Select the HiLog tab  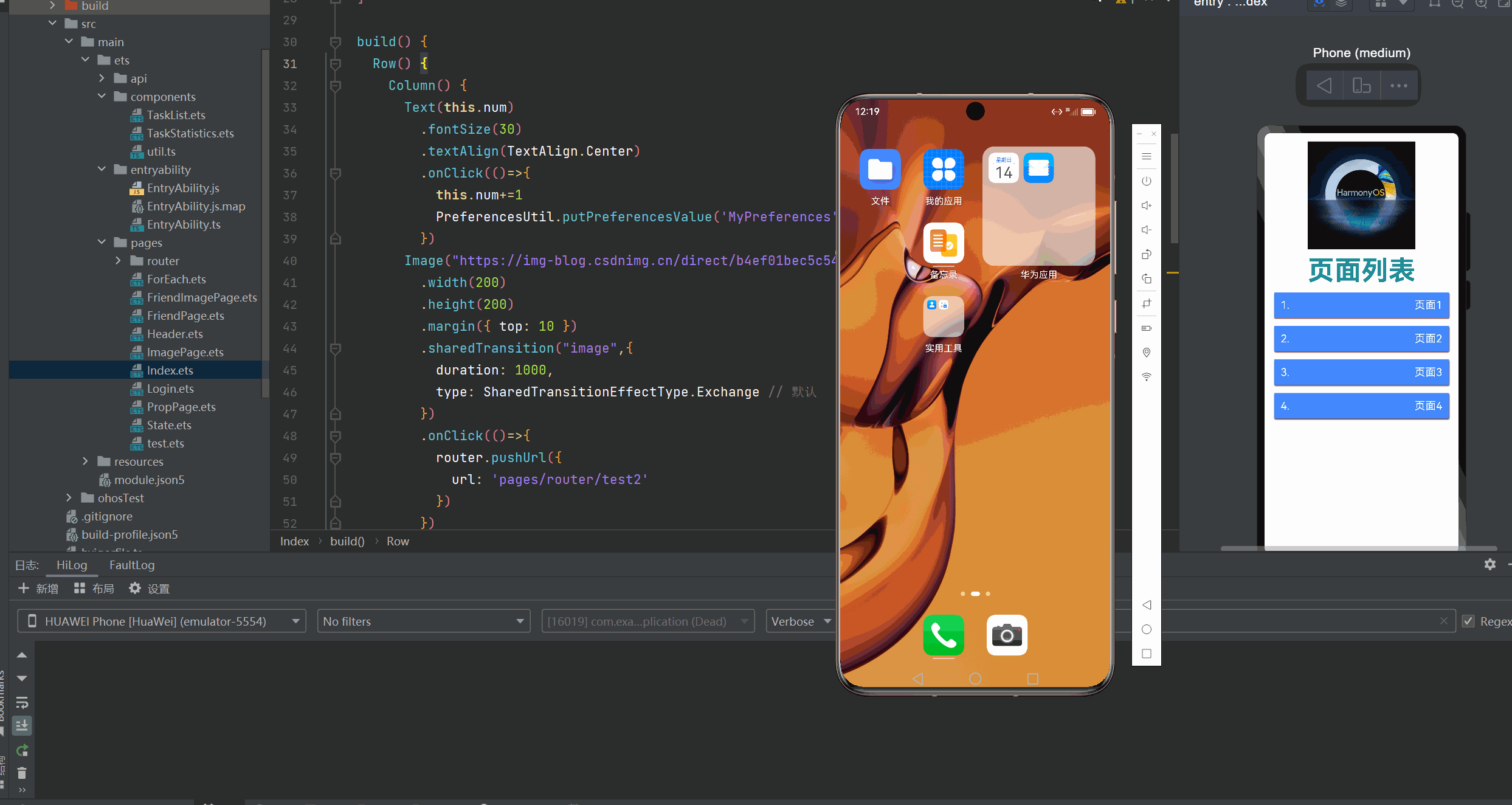72,565
